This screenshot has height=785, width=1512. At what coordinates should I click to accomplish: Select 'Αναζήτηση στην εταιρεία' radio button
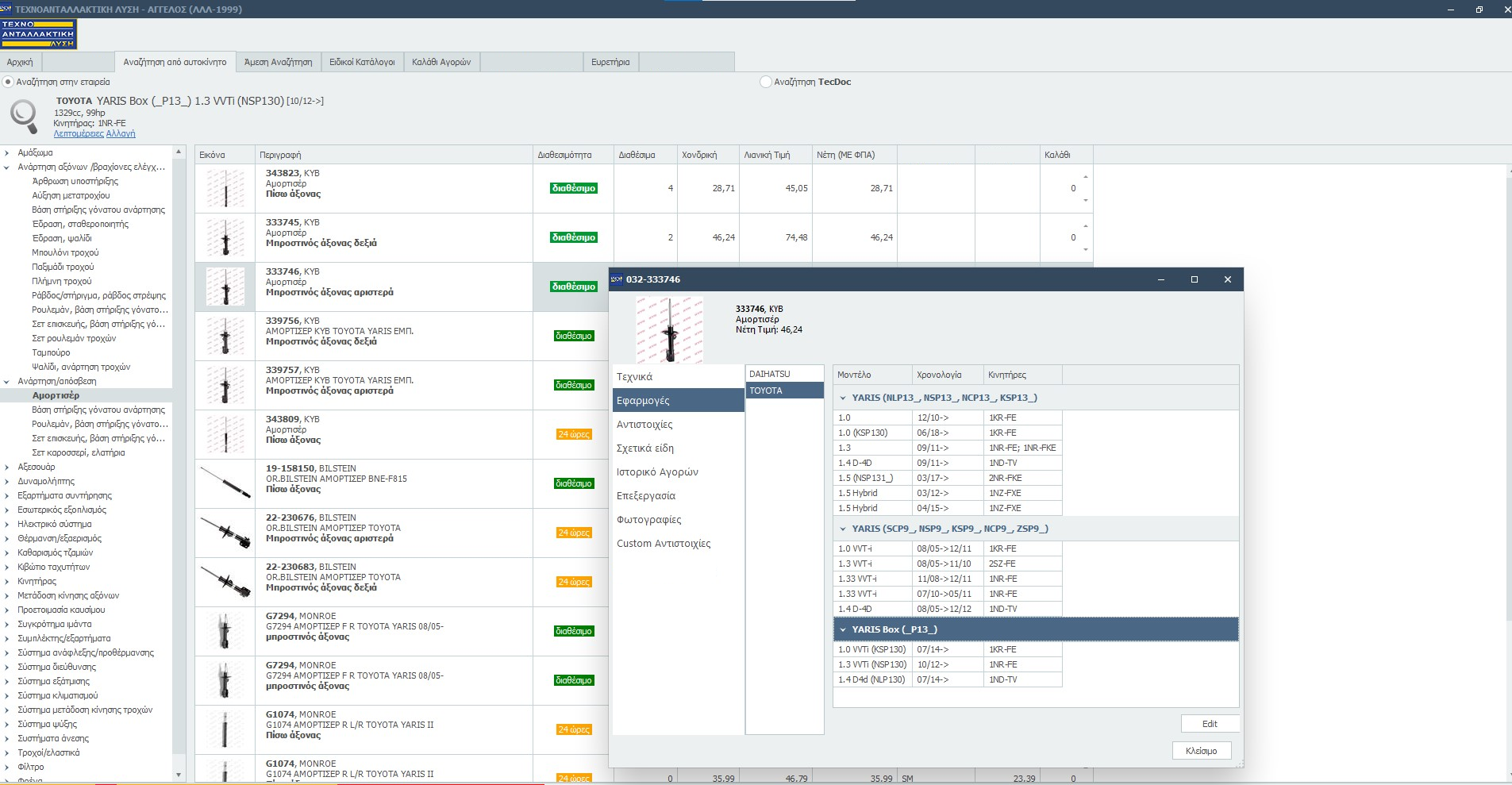pos(8,82)
